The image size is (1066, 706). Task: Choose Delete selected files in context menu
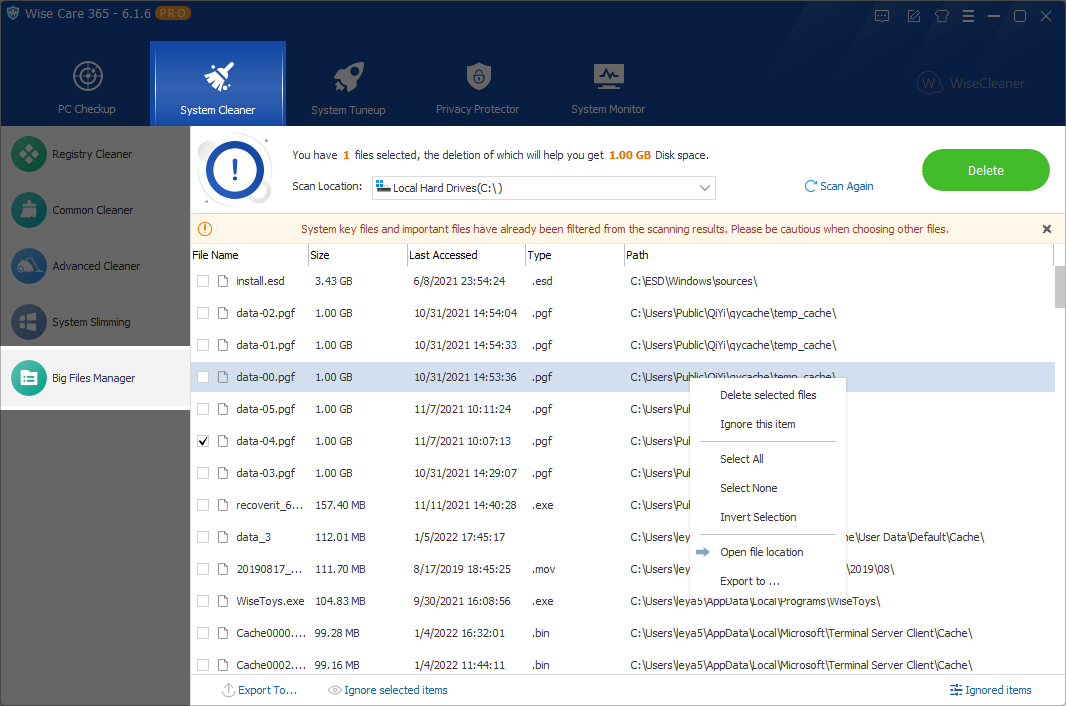click(x=768, y=395)
